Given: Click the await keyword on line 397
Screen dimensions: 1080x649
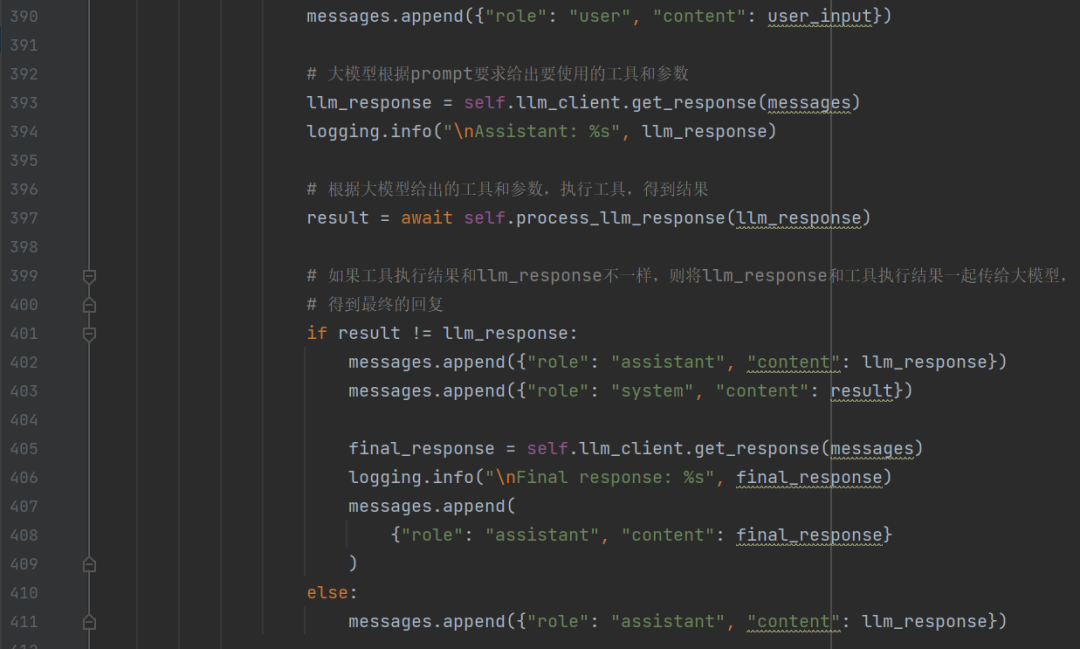Looking at the screenshot, I should coord(426,218).
